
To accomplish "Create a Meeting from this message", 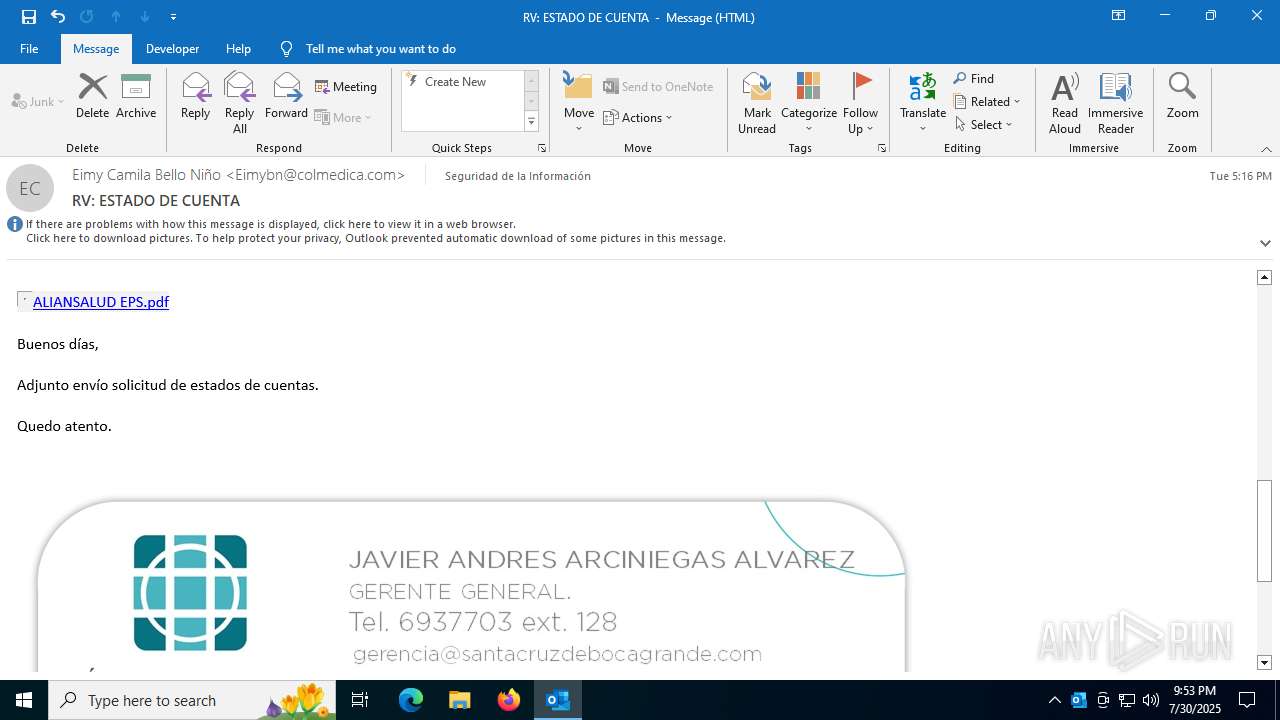I will [346, 87].
